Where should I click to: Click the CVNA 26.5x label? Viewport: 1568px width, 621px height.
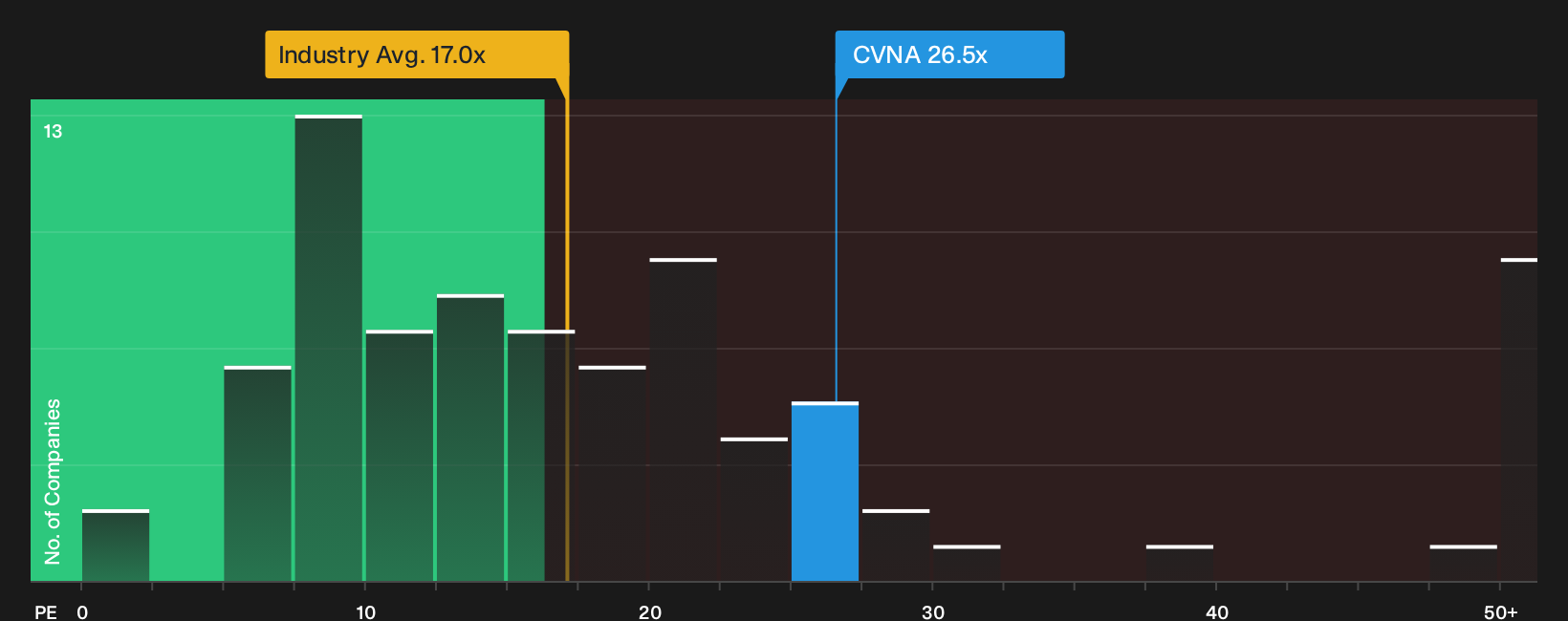point(949,54)
